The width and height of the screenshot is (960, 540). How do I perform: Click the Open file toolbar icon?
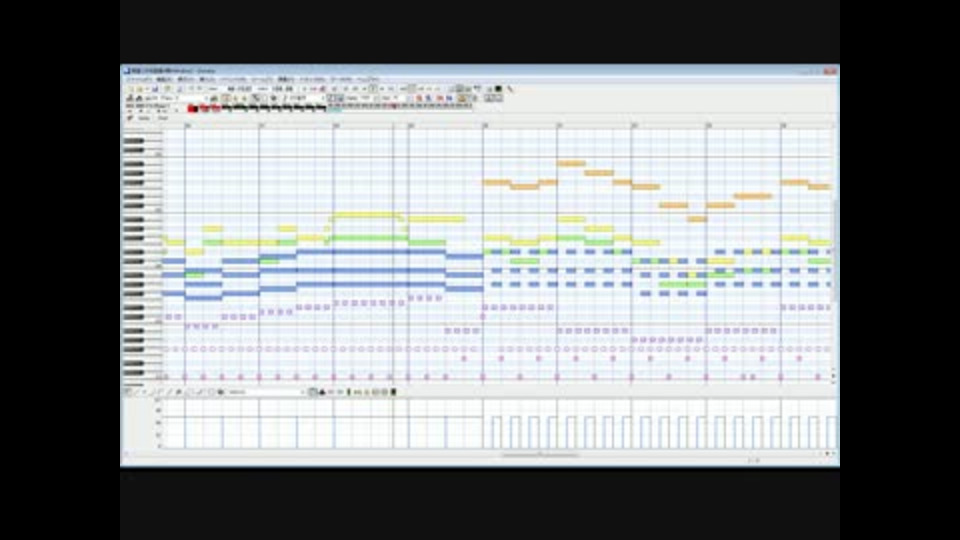point(140,89)
